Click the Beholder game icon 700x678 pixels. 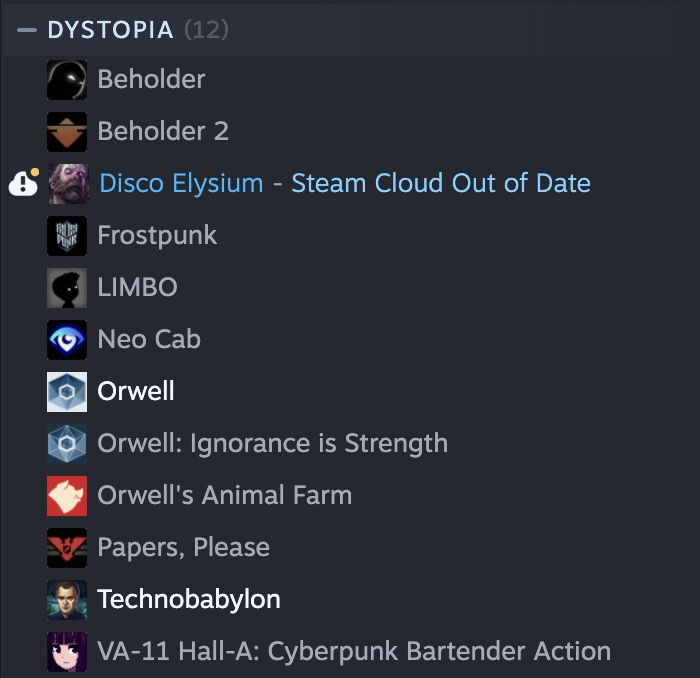[x=67, y=80]
